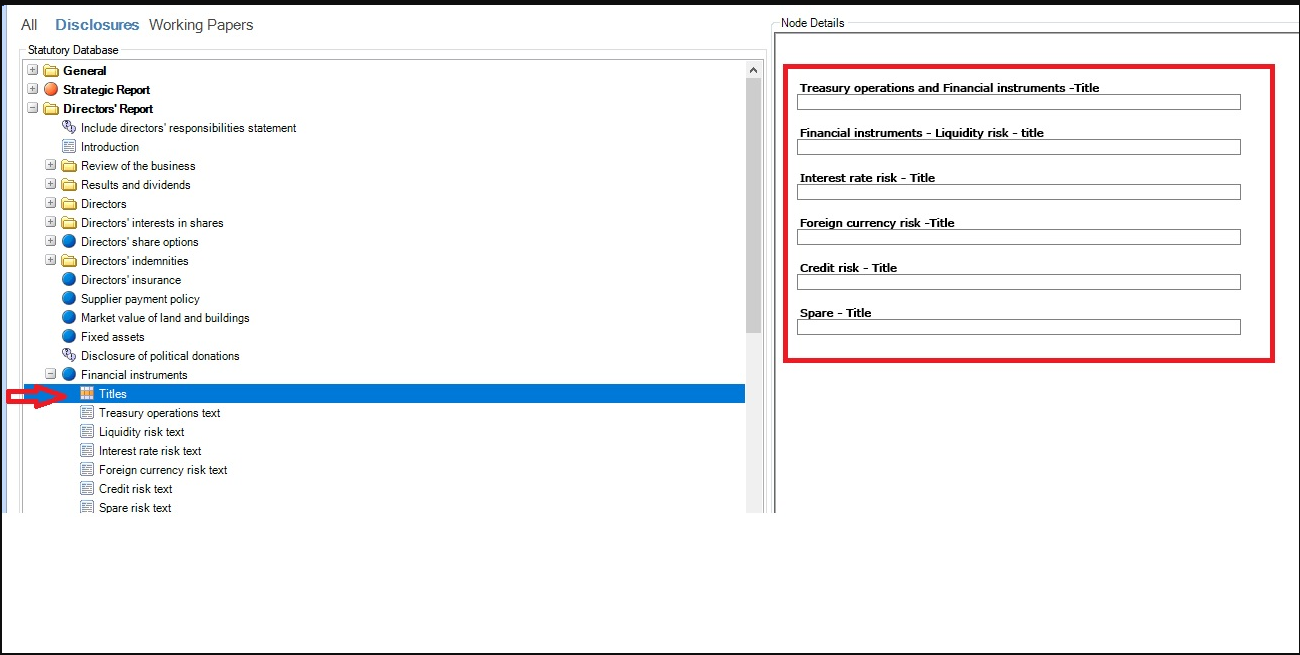Click the Spare Title input field
The height and width of the screenshot is (655, 1300).
click(x=1018, y=327)
